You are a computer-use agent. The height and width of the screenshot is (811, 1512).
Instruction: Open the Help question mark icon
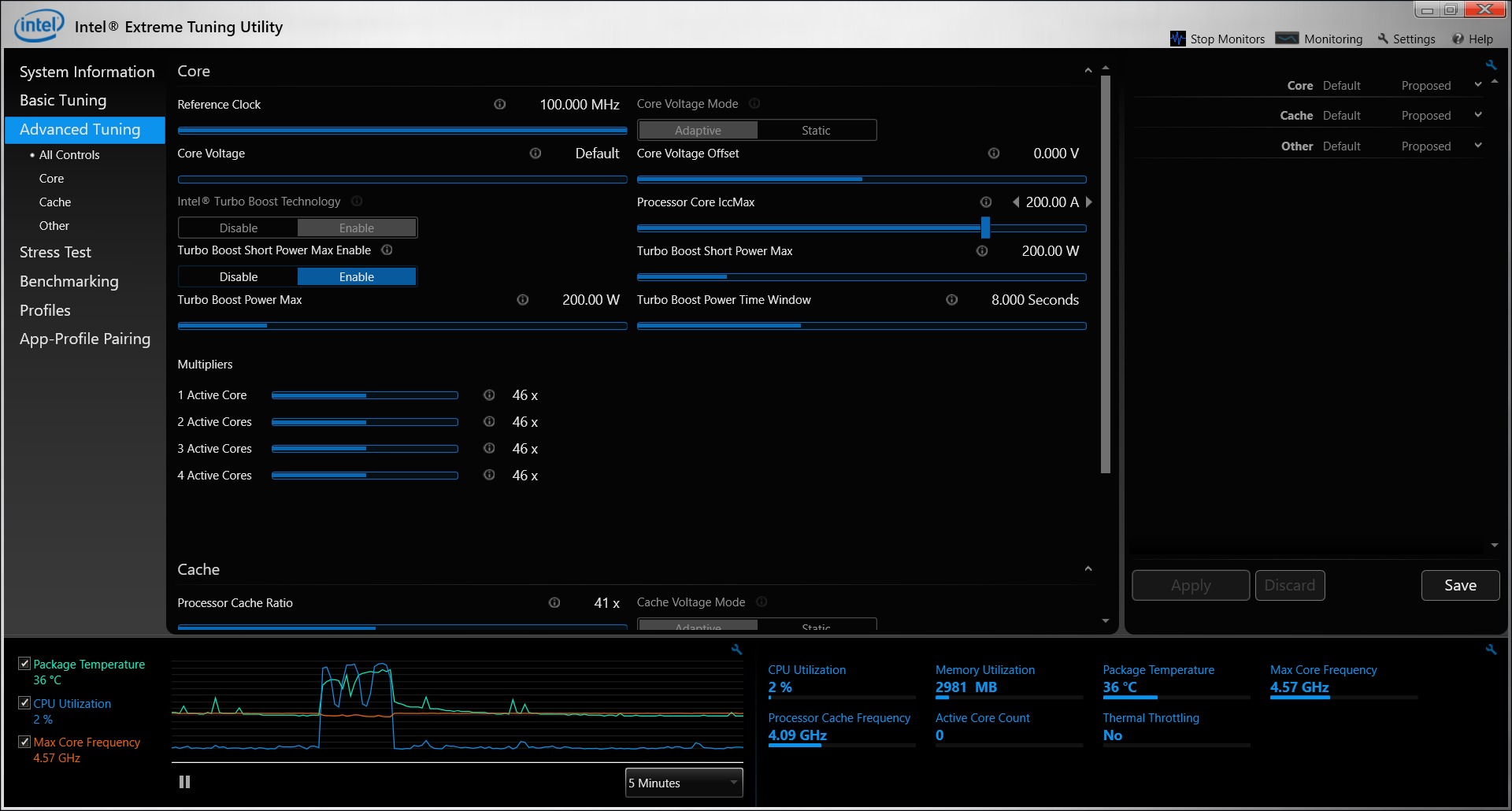click(1458, 39)
